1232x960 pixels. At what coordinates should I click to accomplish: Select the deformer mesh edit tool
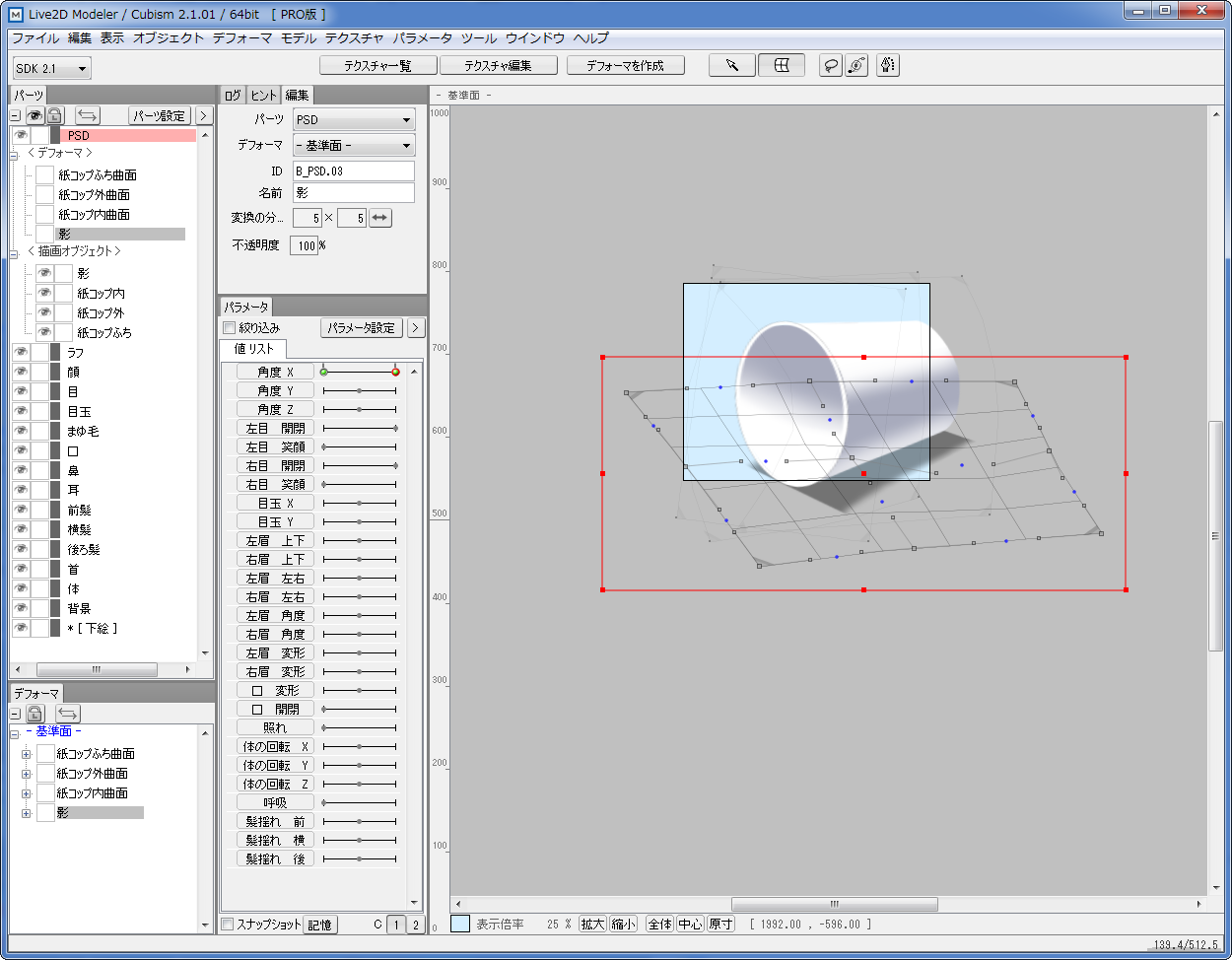781,65
